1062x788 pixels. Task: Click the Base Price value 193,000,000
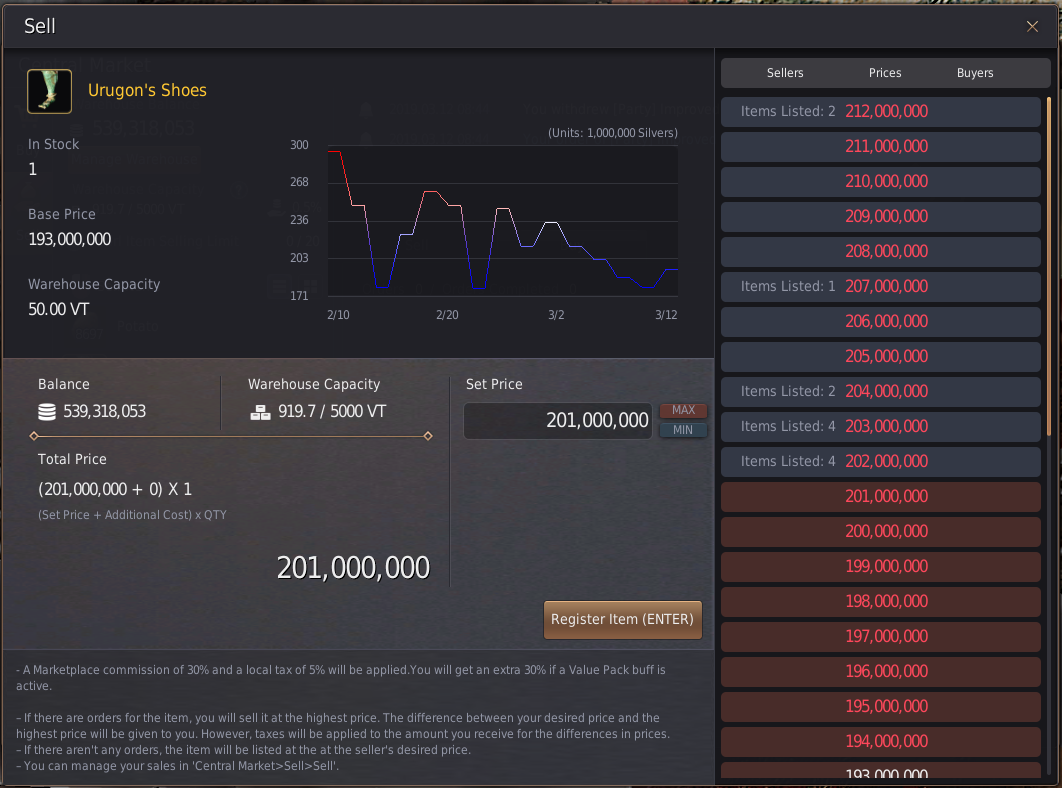69,239
